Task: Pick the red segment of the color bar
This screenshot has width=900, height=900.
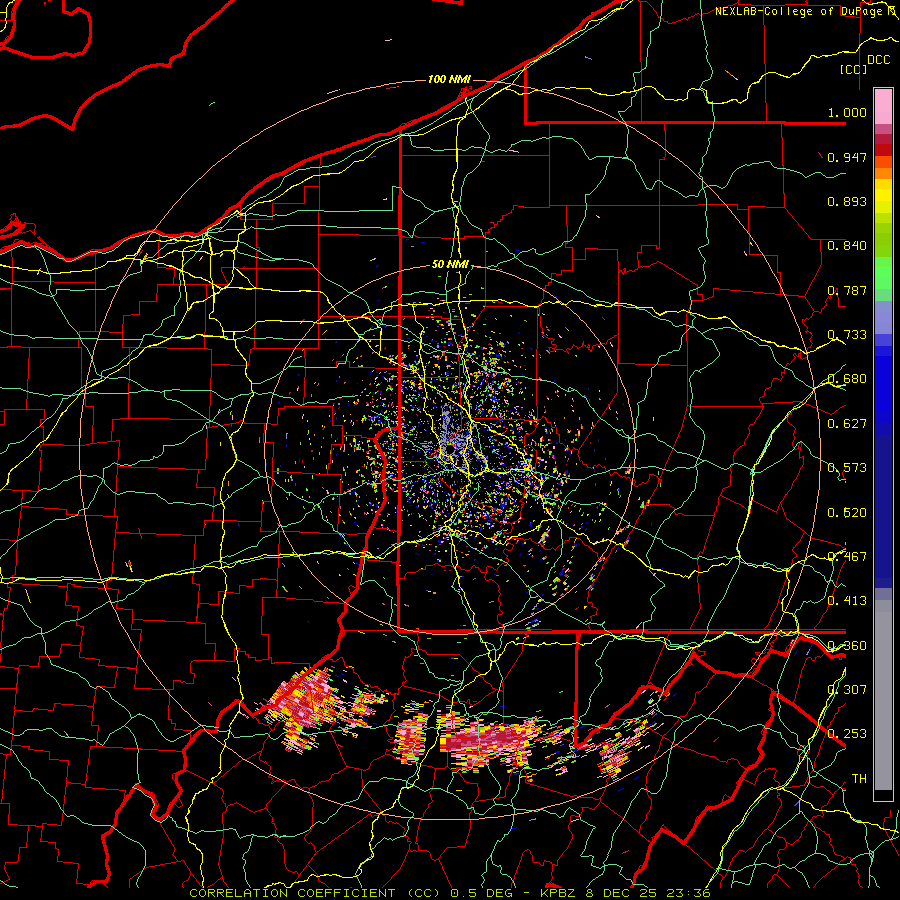Action: pos(883,150)
